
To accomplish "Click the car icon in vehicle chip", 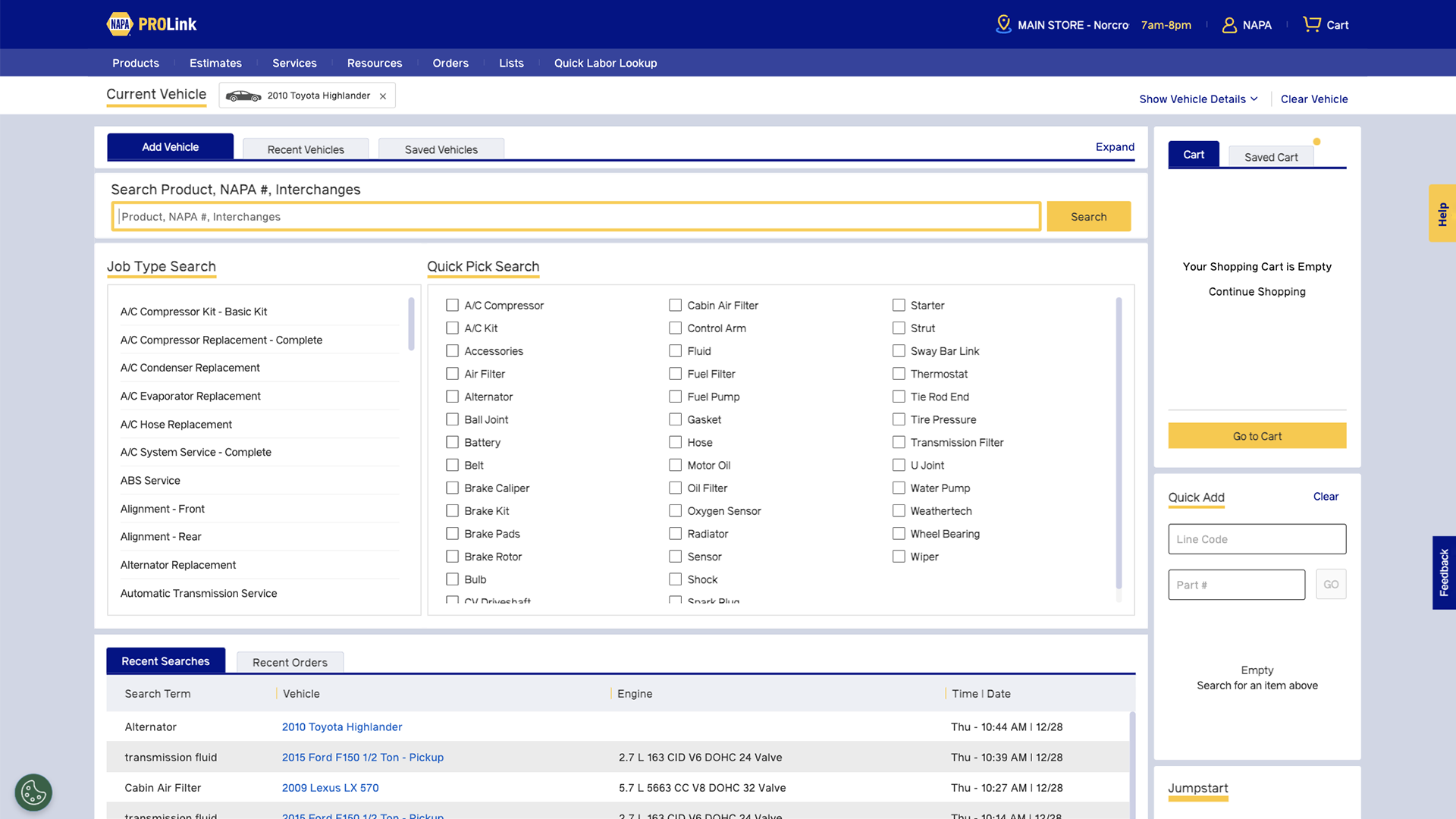I will (x=243, y=96).
